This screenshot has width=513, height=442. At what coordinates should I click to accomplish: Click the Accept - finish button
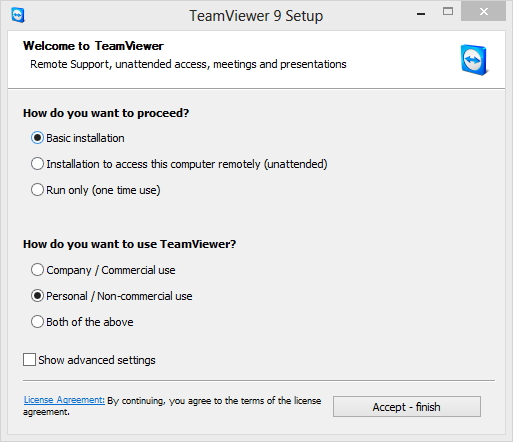pyautogui.click(x=407, y=406)
